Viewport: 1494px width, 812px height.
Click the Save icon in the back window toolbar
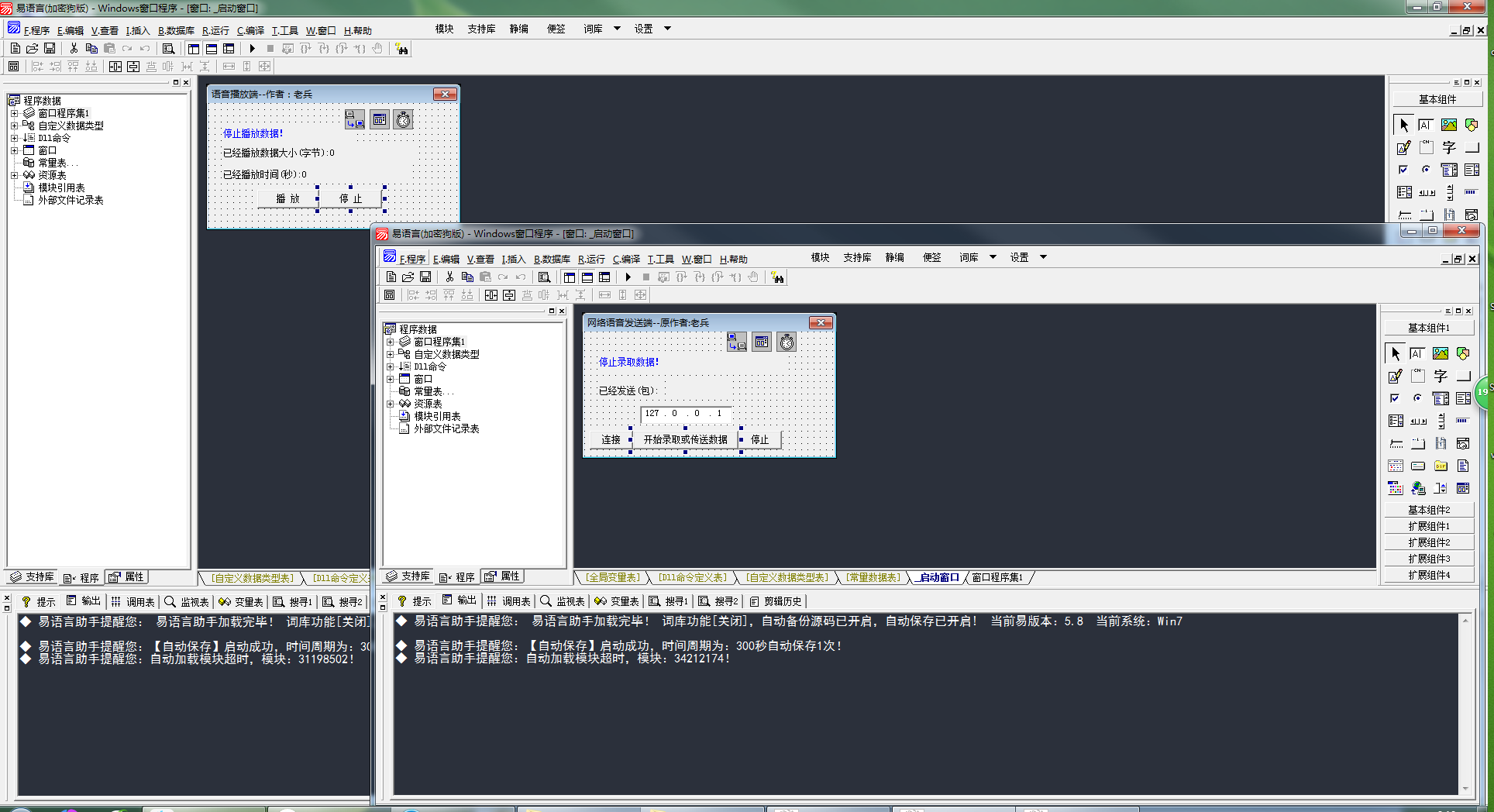click(50, 49)
